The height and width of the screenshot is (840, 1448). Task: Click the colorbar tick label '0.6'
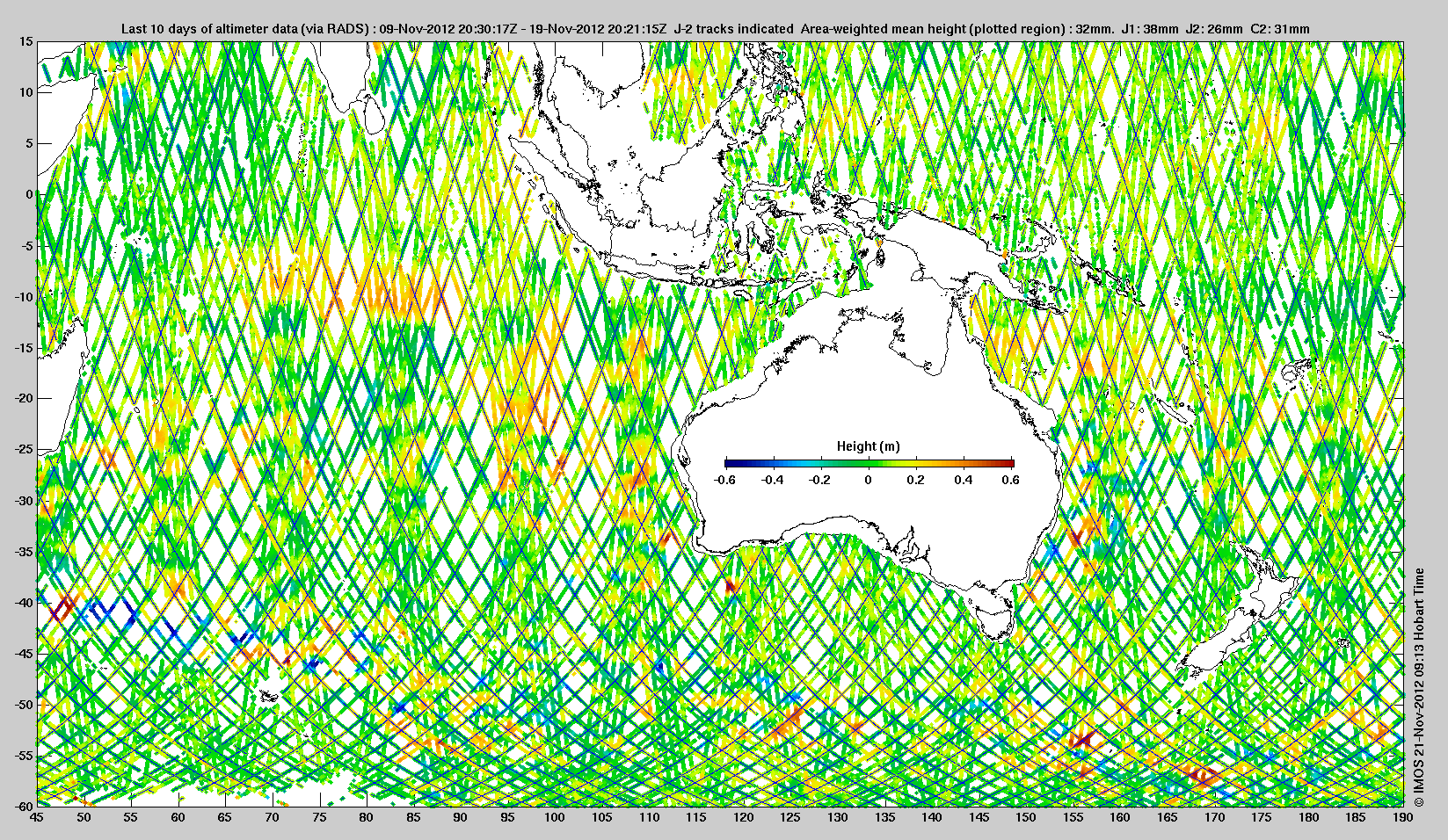click(1011, 480)
